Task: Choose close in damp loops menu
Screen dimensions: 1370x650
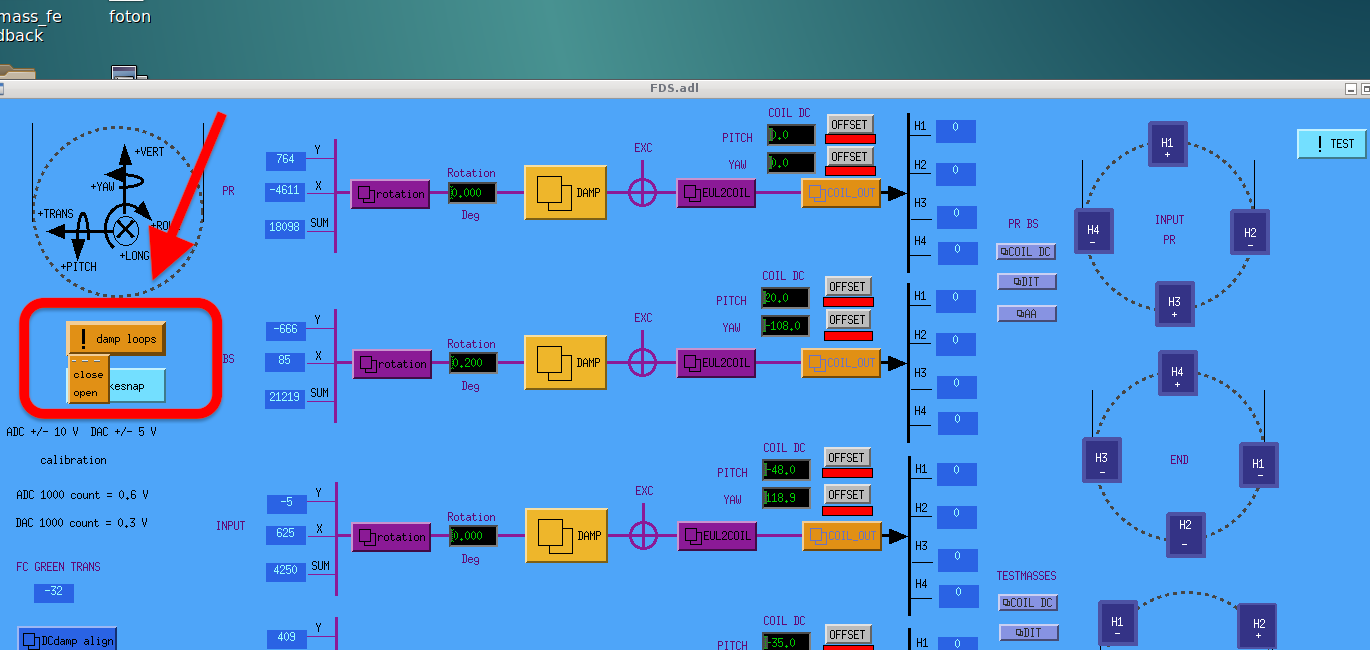Action: 88,375
